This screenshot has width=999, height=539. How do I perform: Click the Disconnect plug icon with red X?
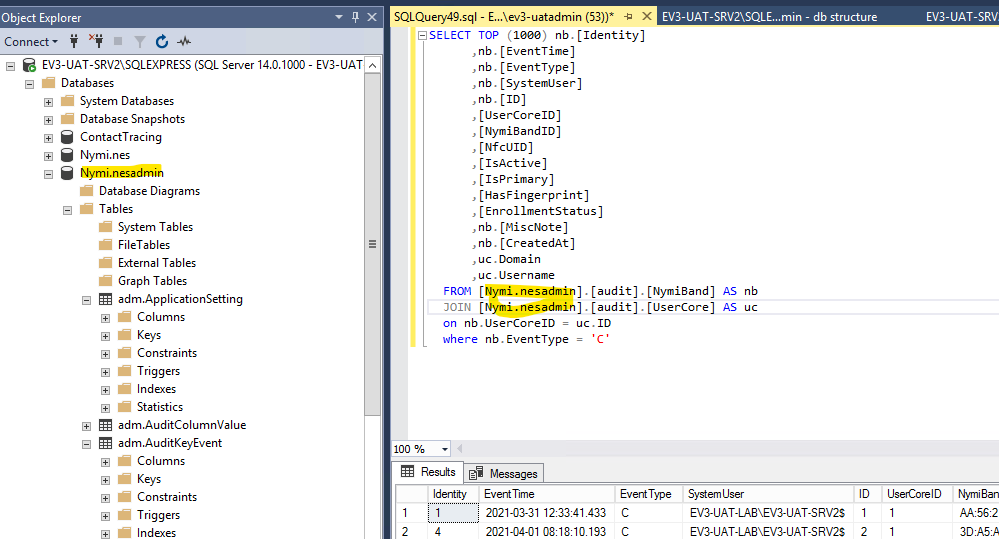(x=96, y=41)
